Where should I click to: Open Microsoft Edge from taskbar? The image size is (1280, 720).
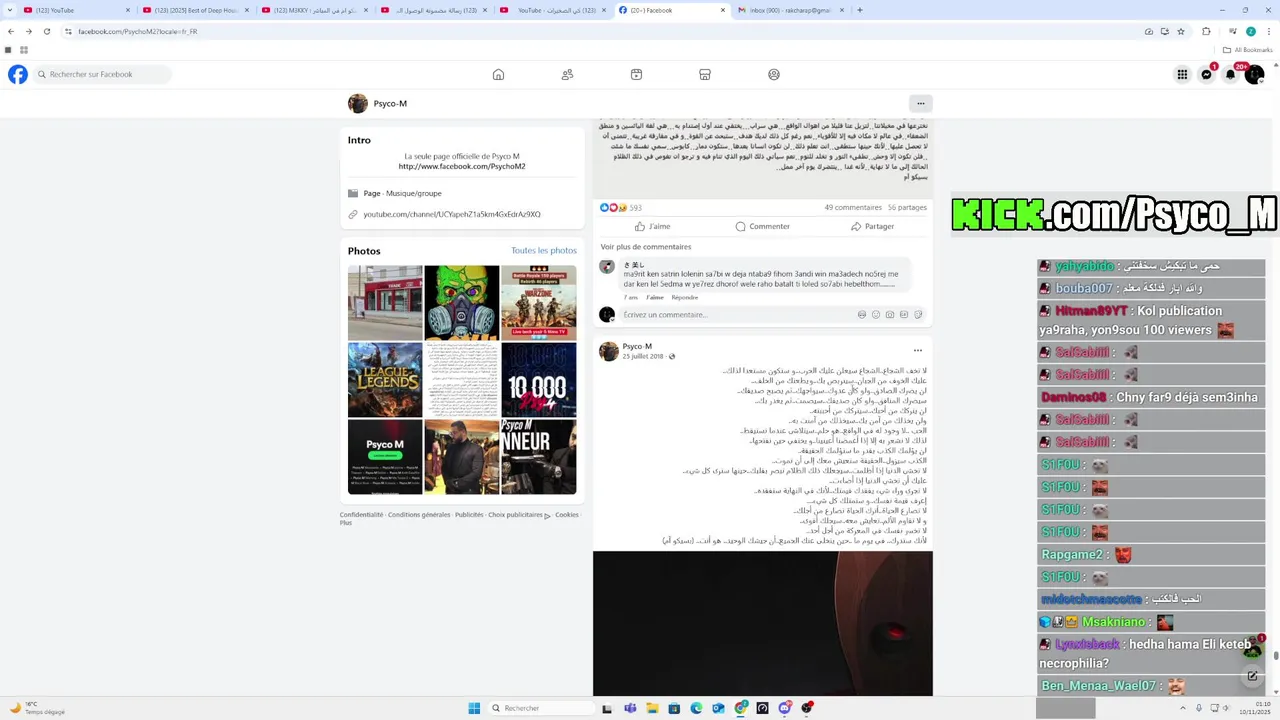pos(696,708)
